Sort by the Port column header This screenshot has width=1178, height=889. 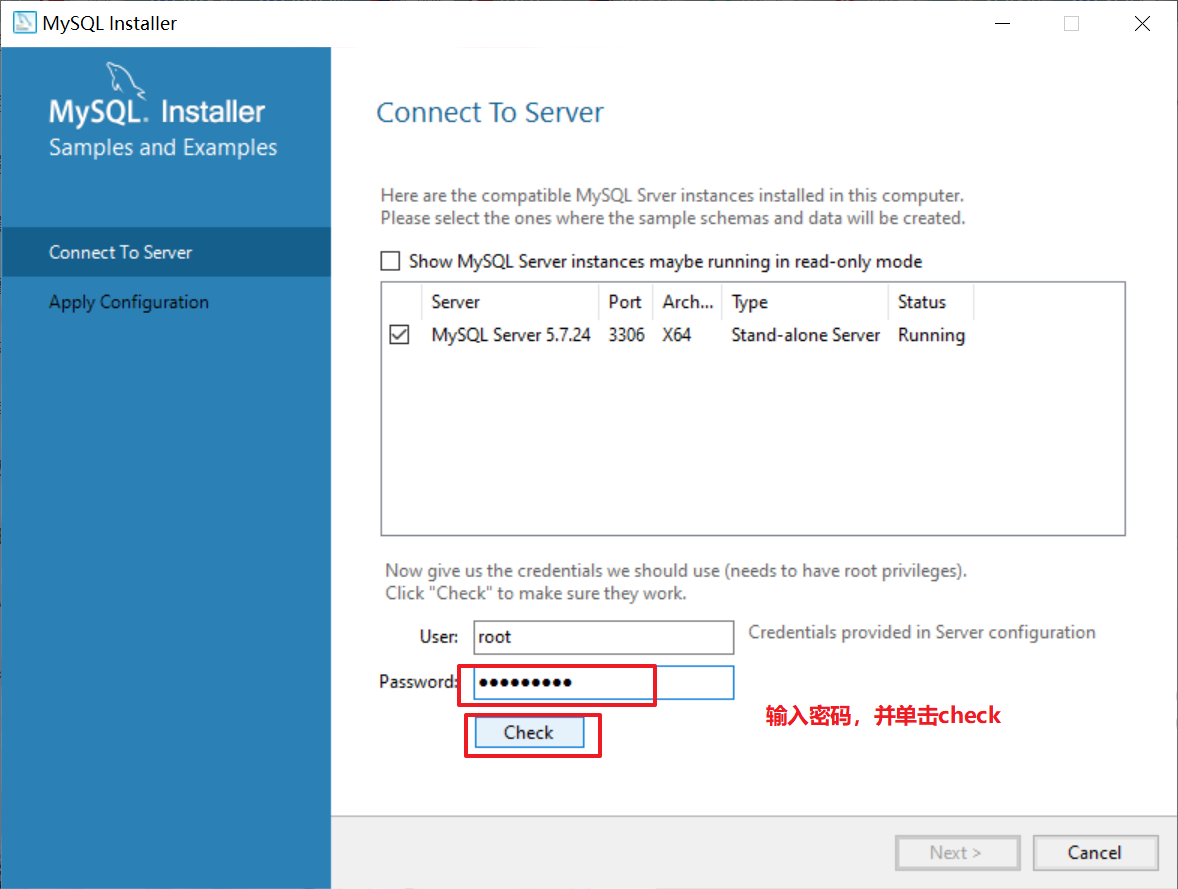point(626,302)
